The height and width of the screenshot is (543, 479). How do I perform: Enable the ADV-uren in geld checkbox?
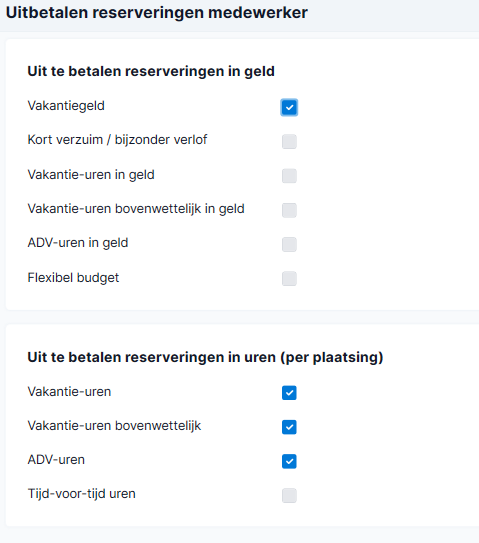[x=289, y=244]
